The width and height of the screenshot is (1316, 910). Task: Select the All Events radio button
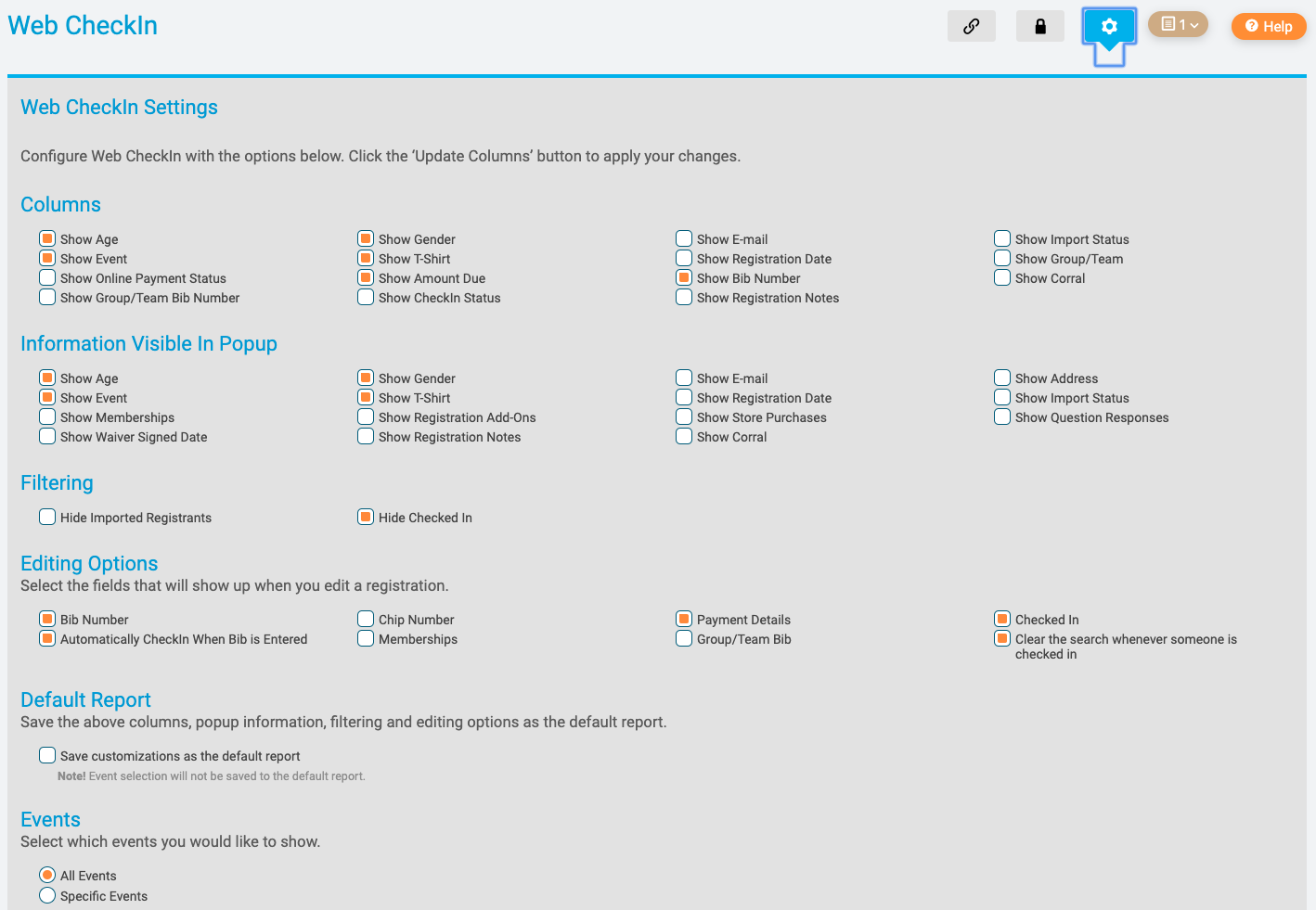47,875
